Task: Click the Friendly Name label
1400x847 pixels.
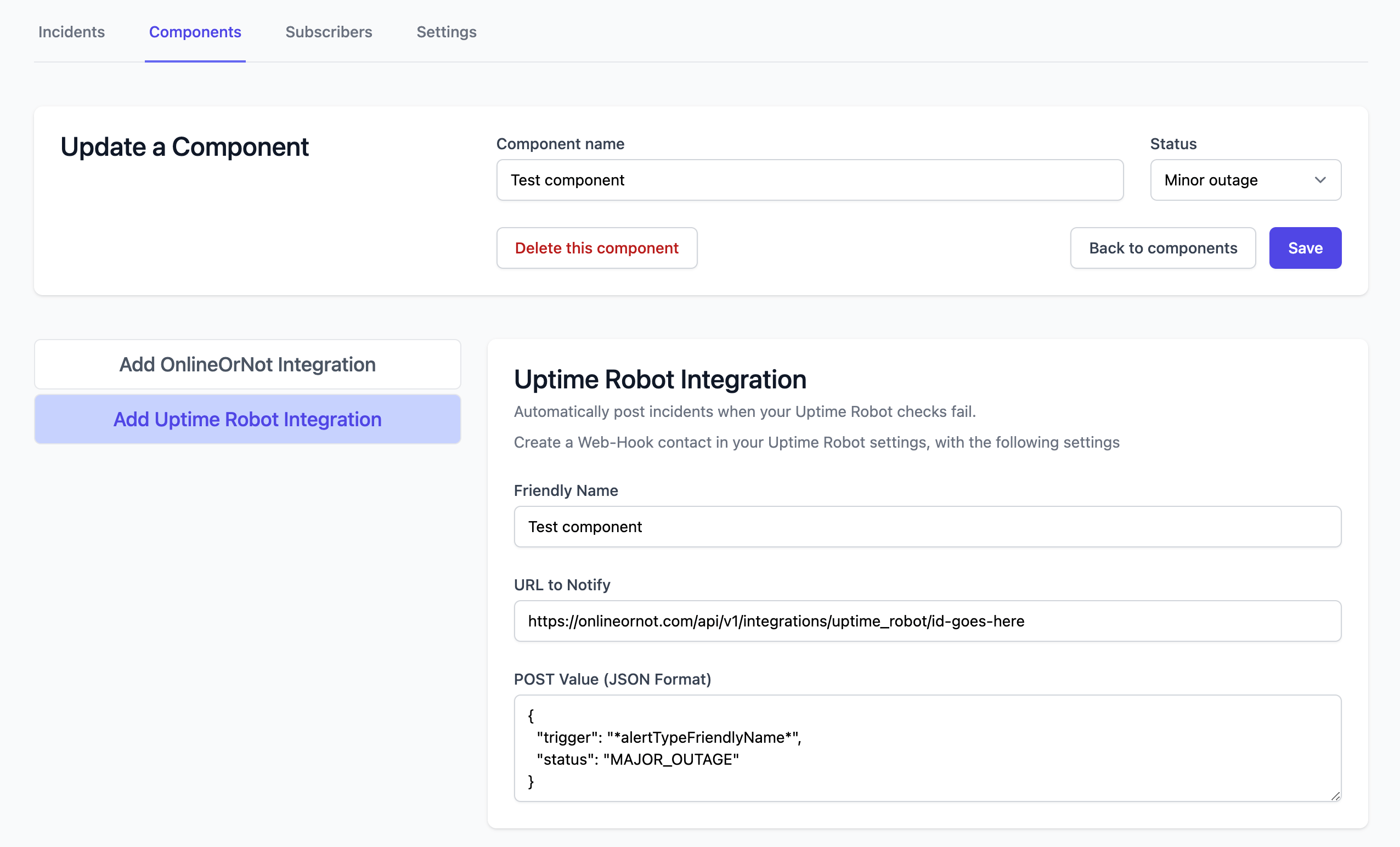Action: pos(566,490)
